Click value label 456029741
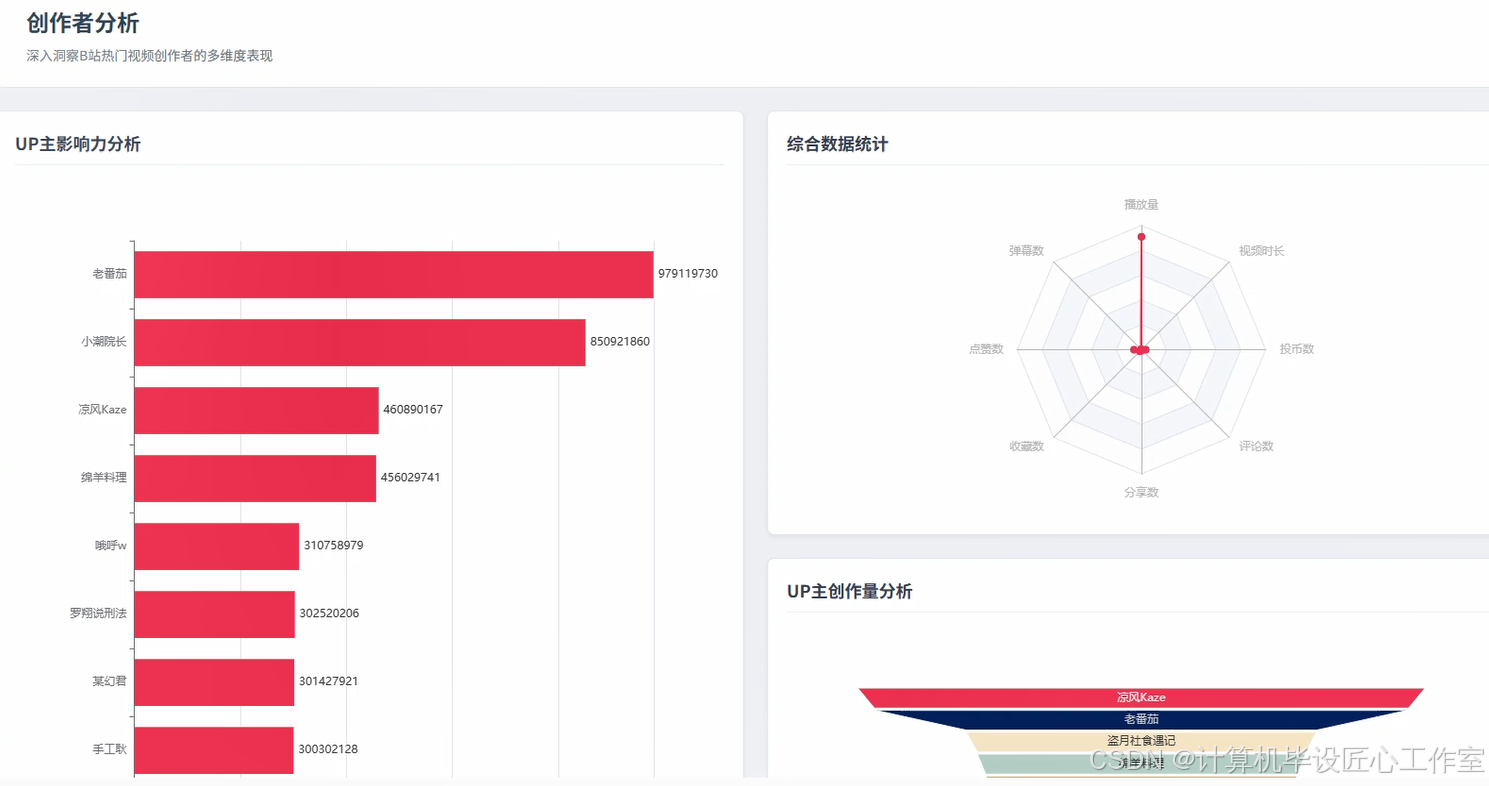 point(410,478)
